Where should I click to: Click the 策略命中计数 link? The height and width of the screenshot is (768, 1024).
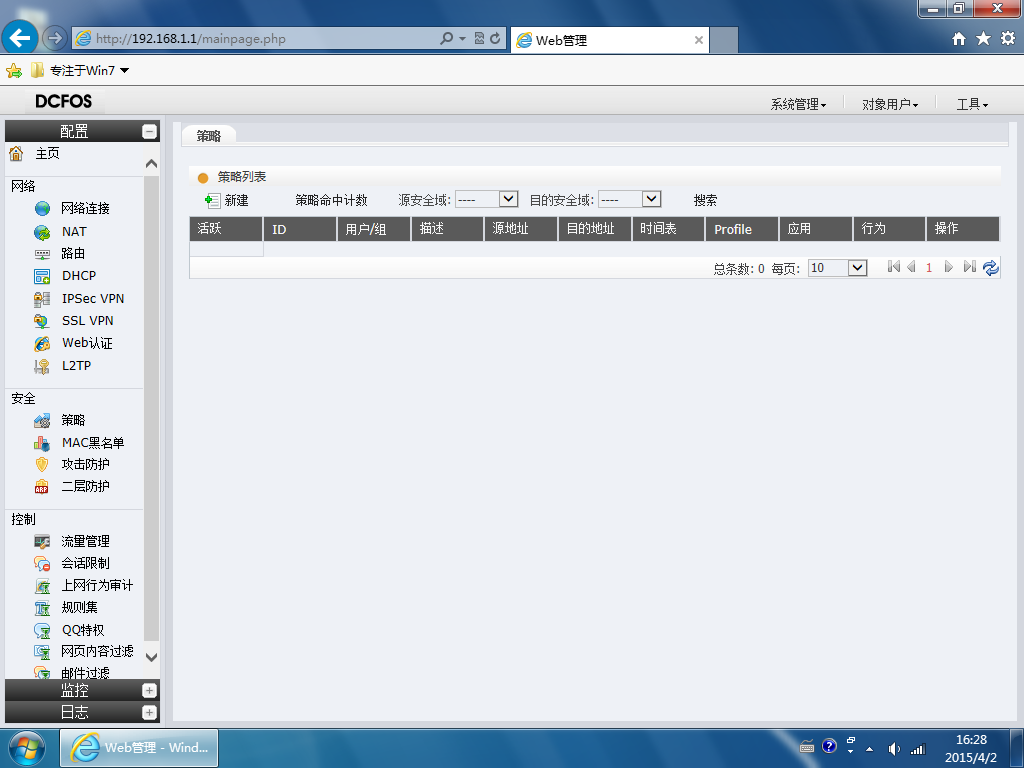click(331, 200)
